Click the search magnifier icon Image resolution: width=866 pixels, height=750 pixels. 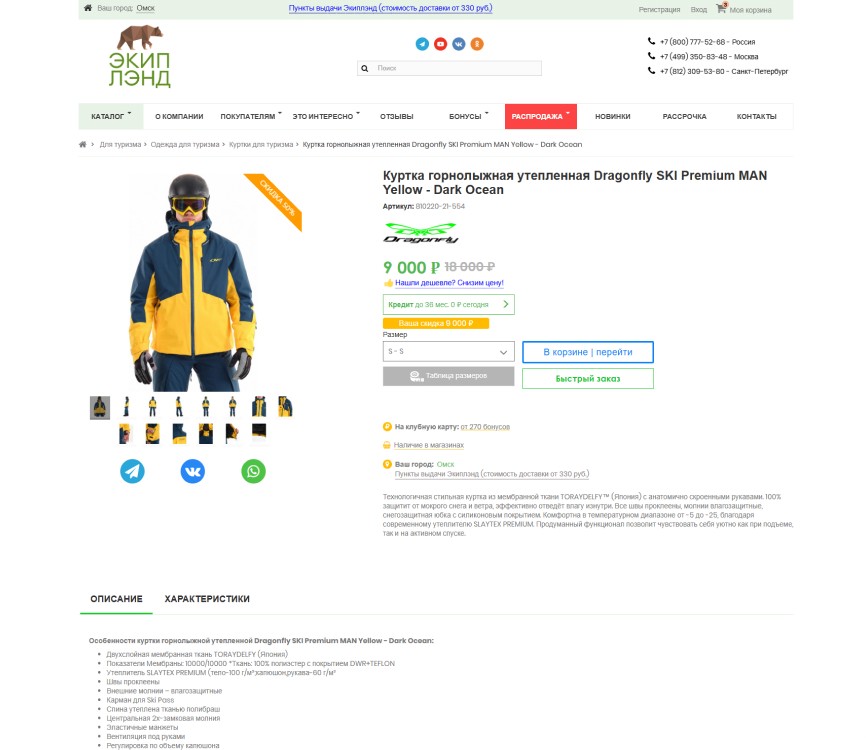tap(365, 68)
